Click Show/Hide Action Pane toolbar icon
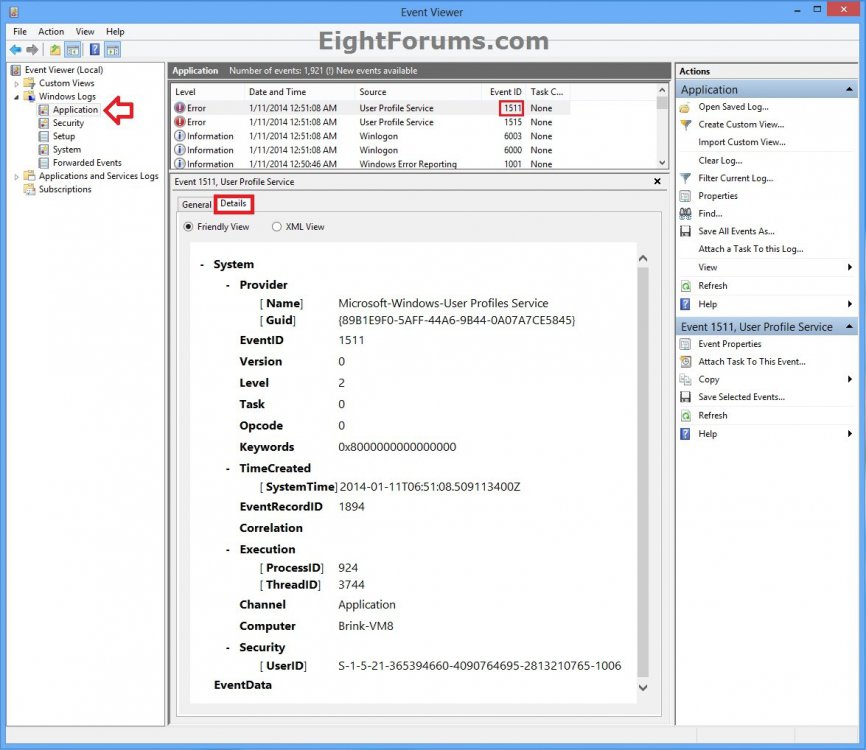The width and height of the screenshot is (866, 750). tap(113, 50)
